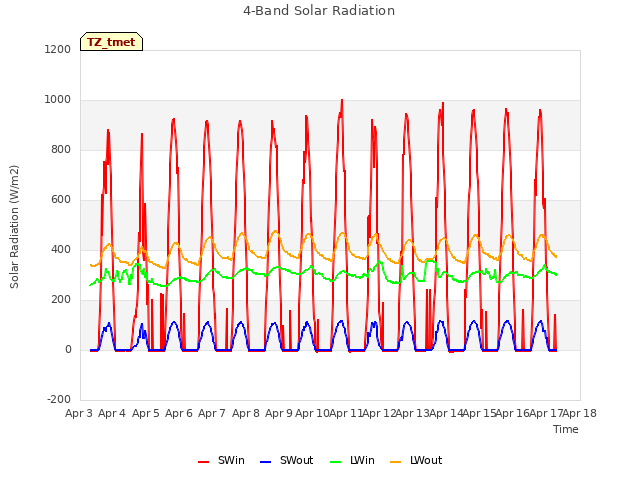
Task: Click the 400 y-axis label
Action: [x=61, y=250]
